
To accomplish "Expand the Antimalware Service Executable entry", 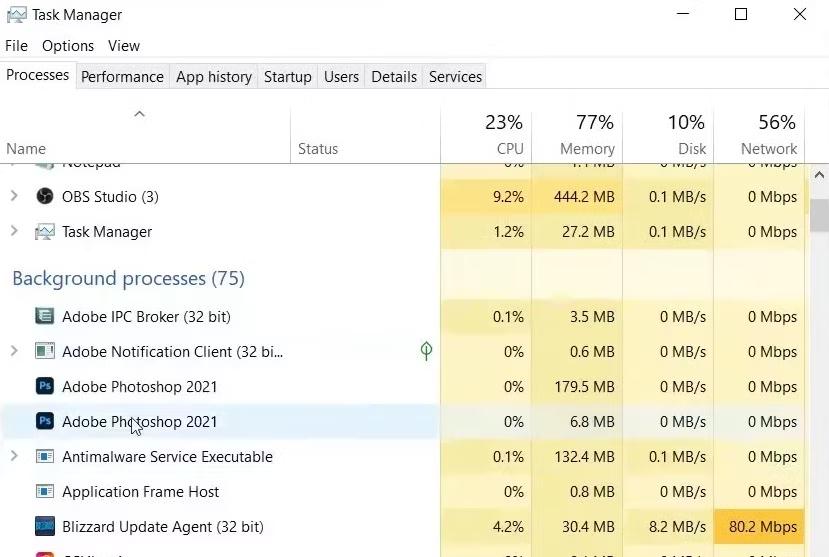I will click(x=14, y=457).
